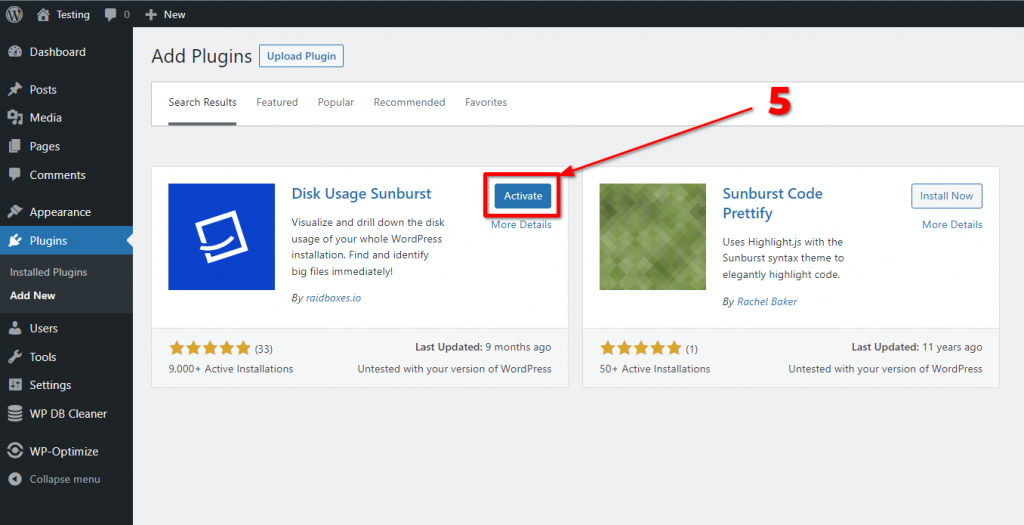Open the Settings menu label

coord(50,385)
